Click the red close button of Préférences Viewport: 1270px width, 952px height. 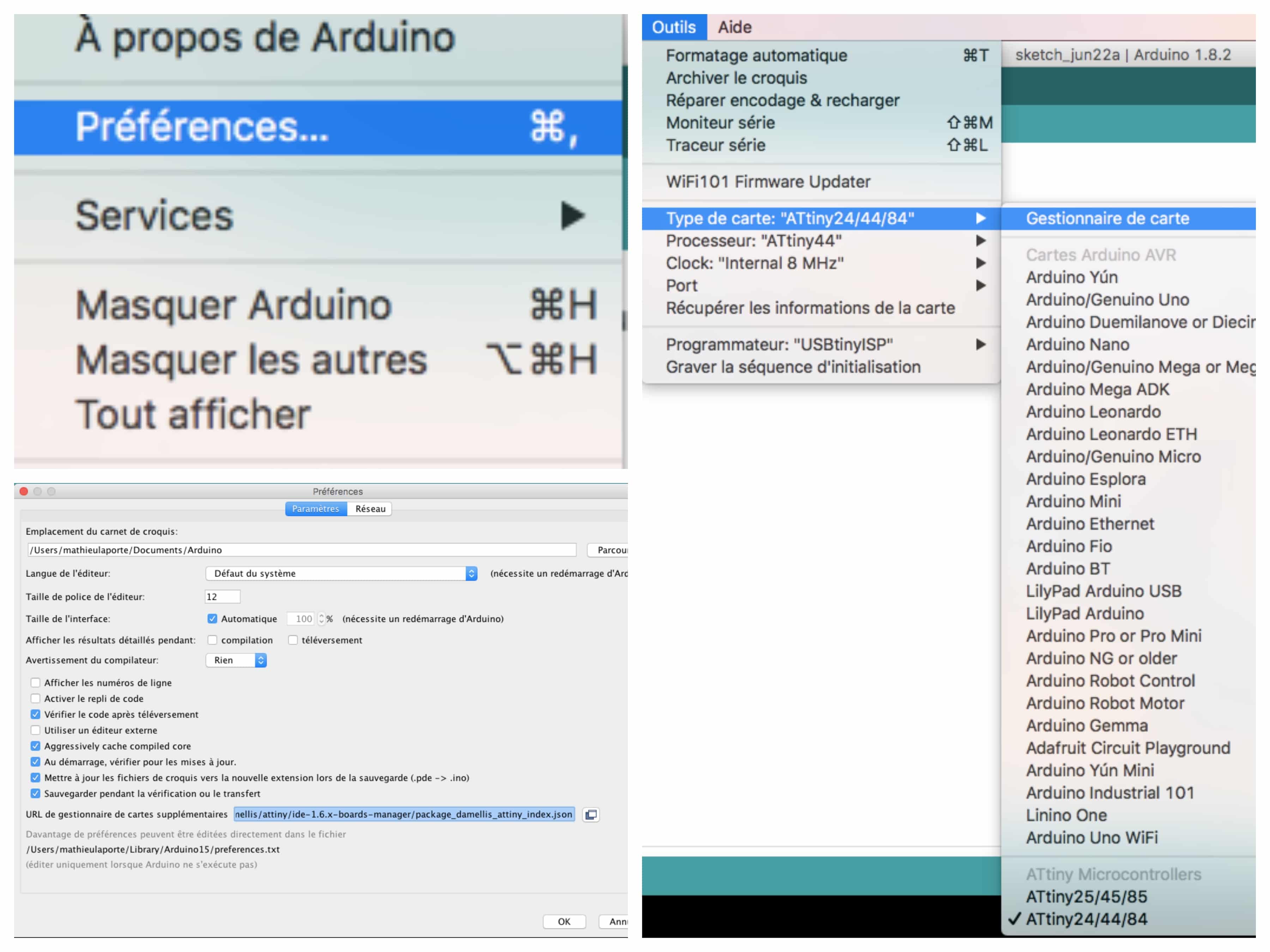click(24, 491)
